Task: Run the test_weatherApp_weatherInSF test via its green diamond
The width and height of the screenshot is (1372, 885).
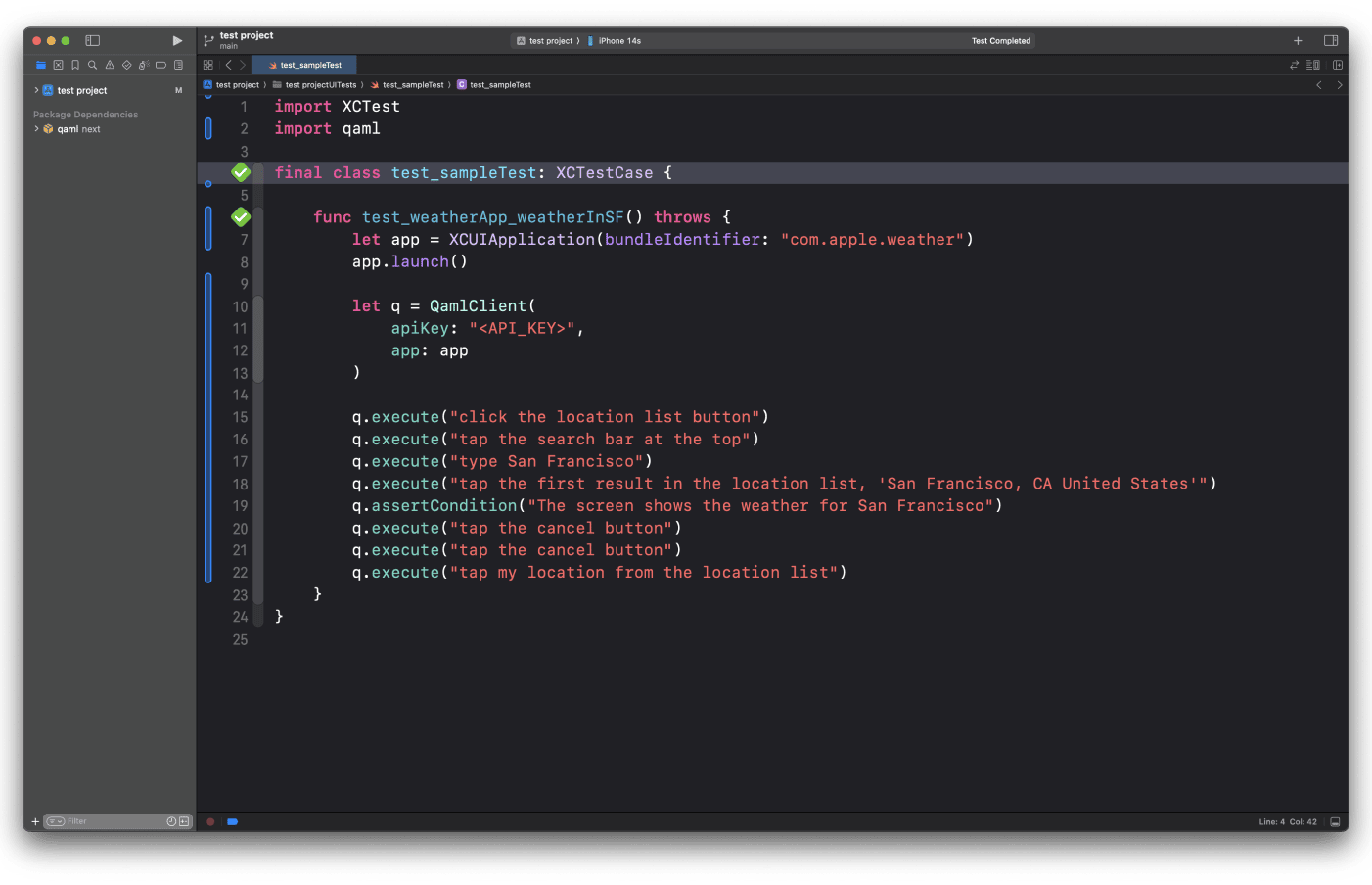Action: tap(241, 216)
